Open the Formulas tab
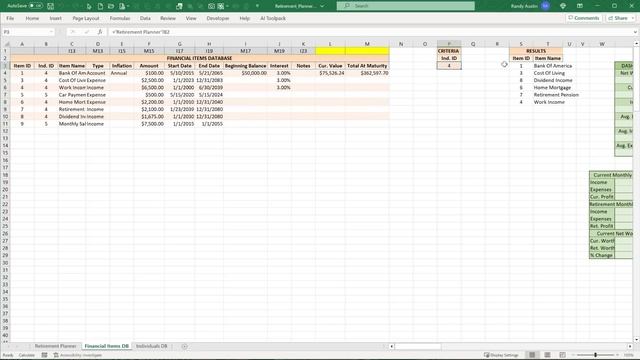The height and width of the screenshot is (360, 640). pyautogui.click(x=120, y=18)
